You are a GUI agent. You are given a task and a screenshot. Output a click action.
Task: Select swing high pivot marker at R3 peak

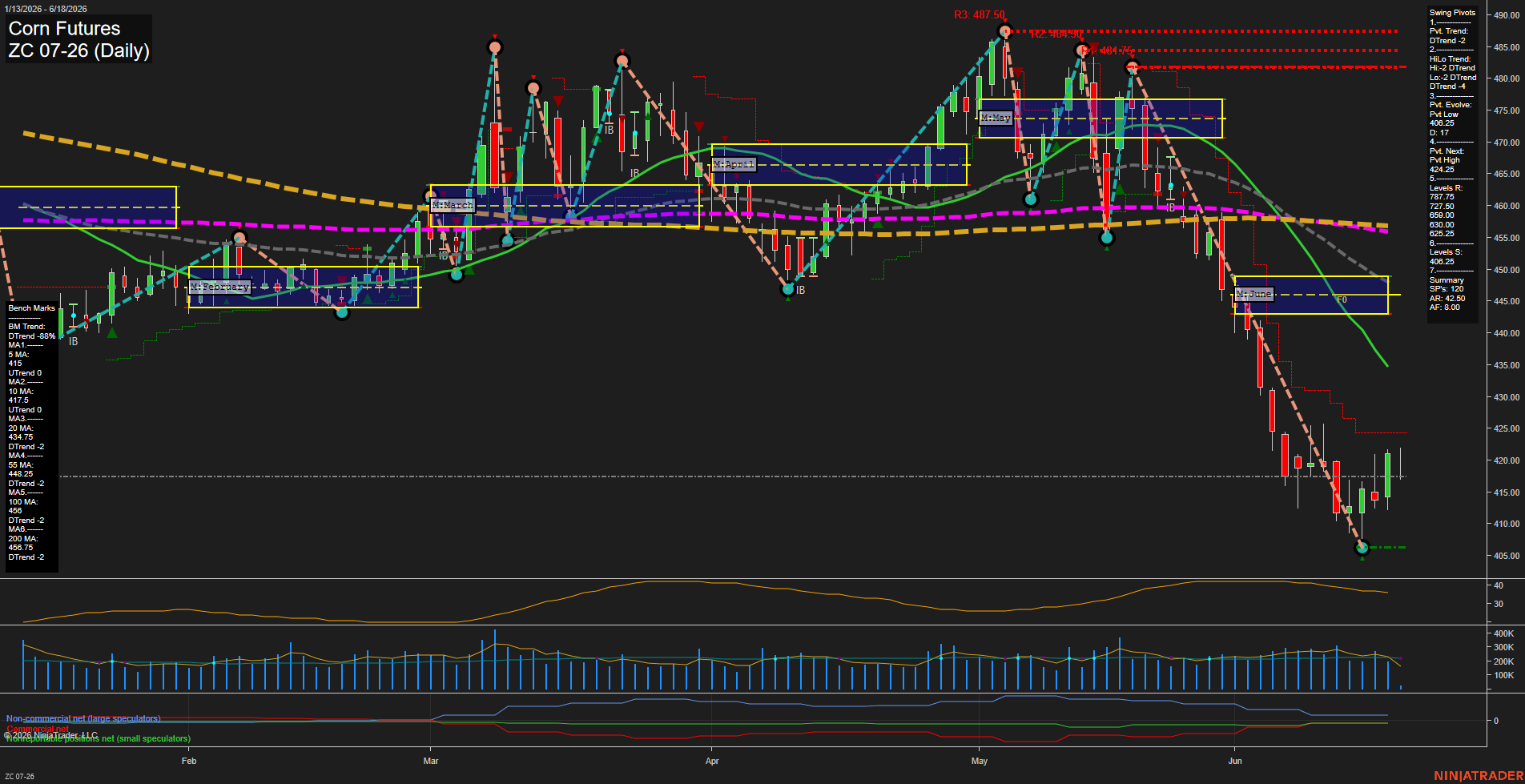(x=1004, y=31)
